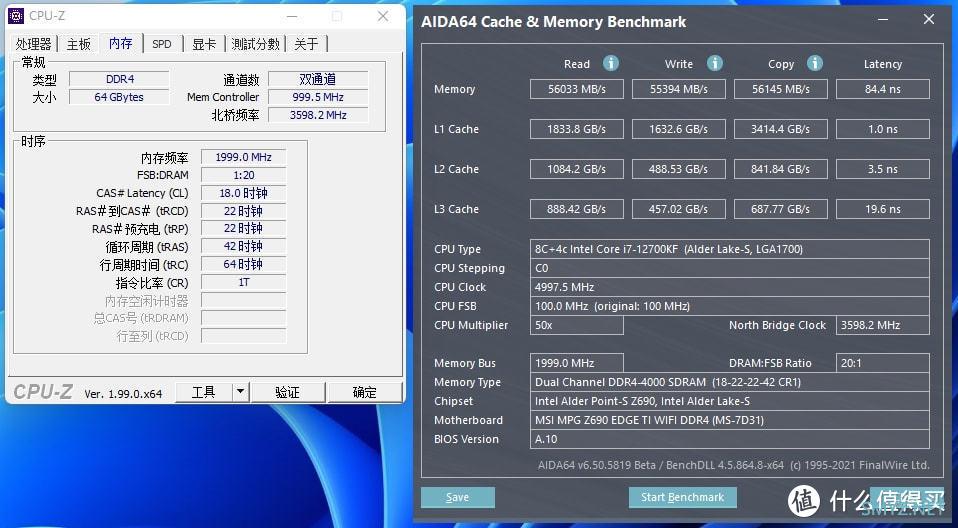
Task: Click CAS# Latency value 18.0 时钟
Action: pos(243,193)
